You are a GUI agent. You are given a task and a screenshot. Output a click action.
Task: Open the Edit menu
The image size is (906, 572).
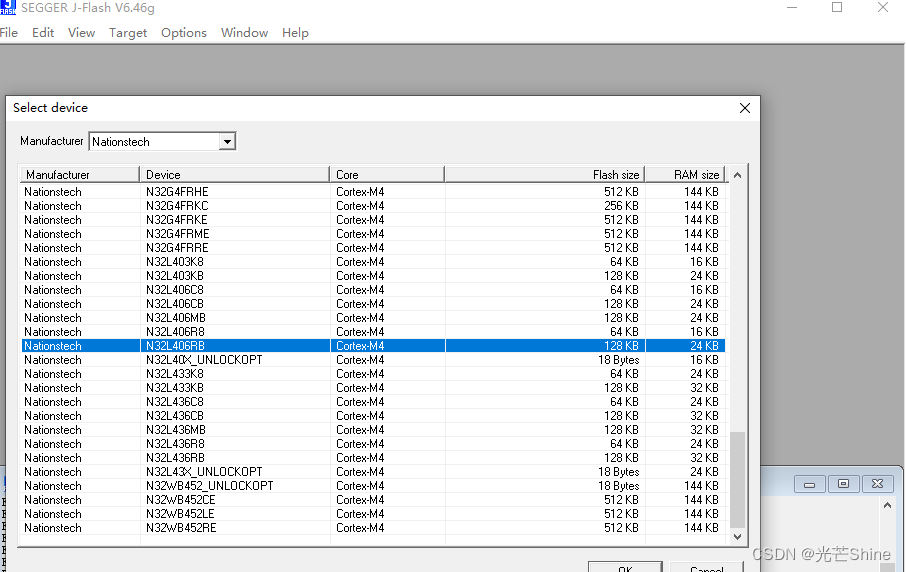[x=43, y=32]
